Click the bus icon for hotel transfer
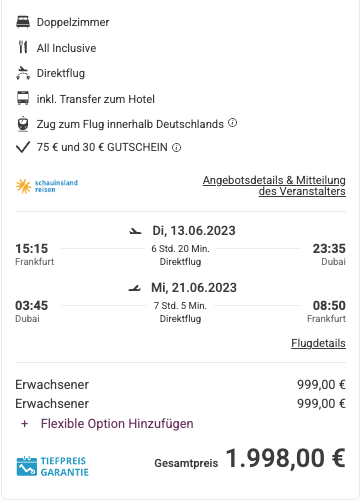This screenshot has width=363, height=503. point(23,99)
